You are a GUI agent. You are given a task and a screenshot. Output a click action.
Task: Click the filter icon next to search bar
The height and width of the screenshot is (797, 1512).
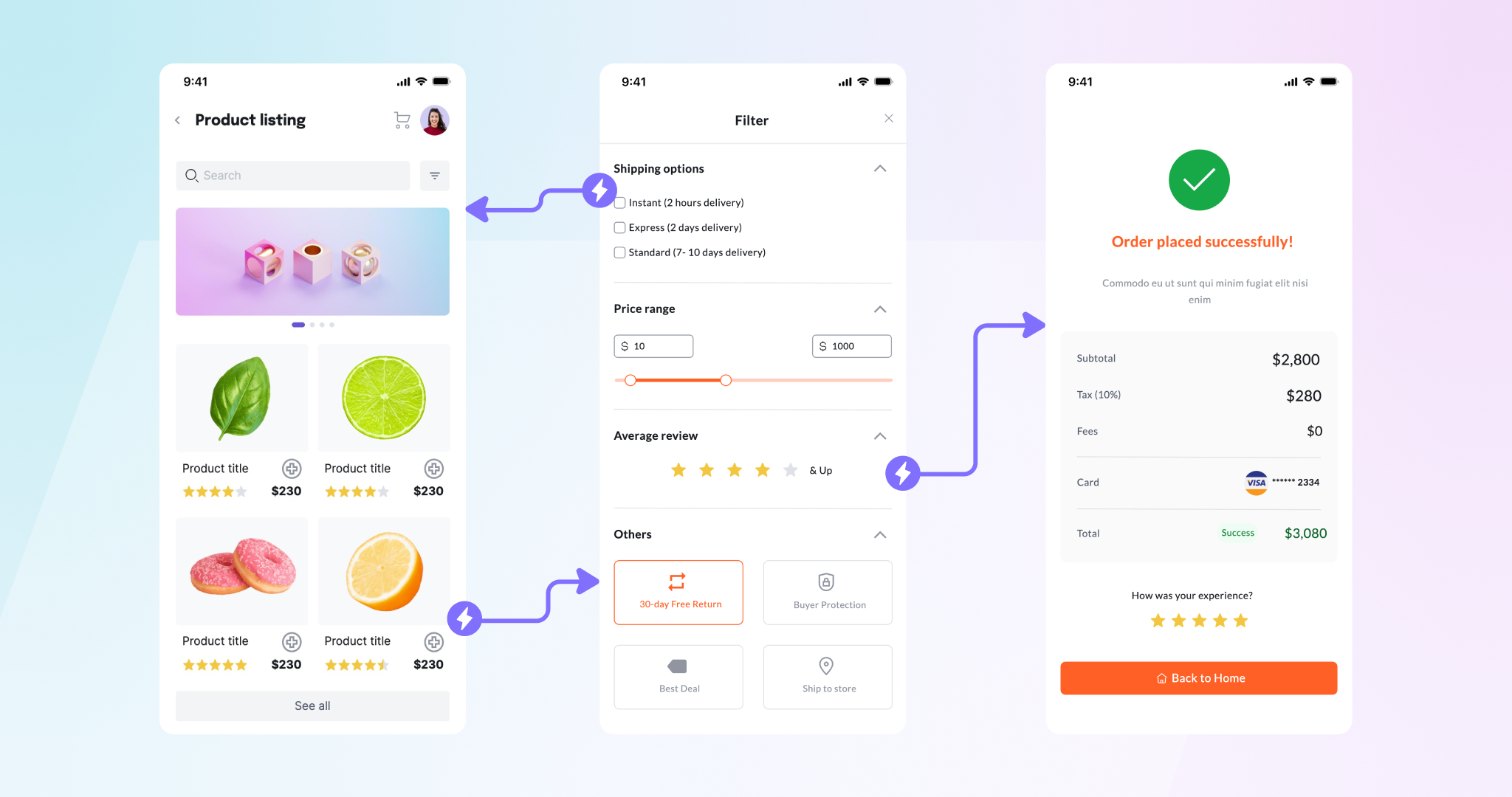coord(437,175)
